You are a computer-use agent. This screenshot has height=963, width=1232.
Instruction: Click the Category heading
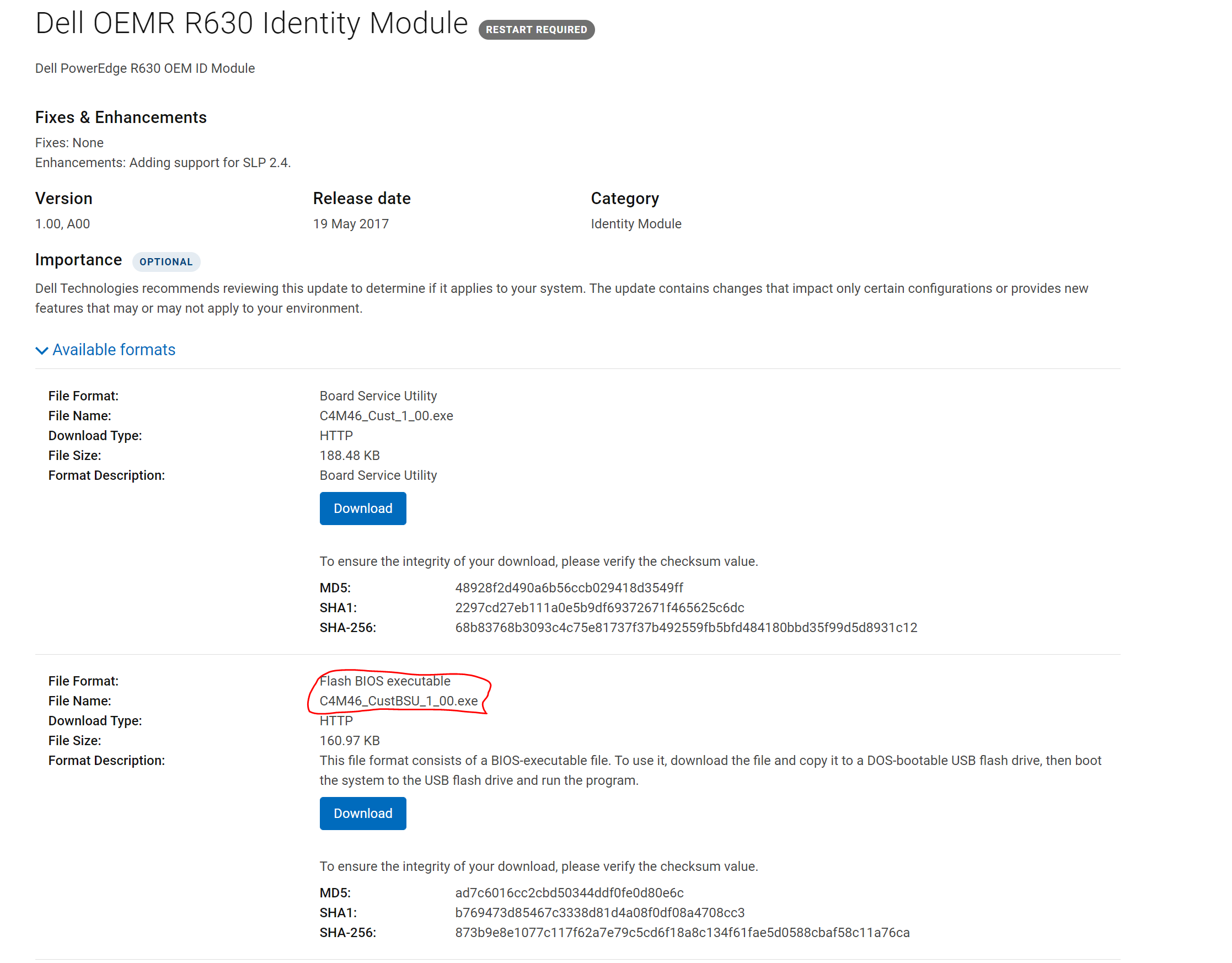tap(625, 199)
